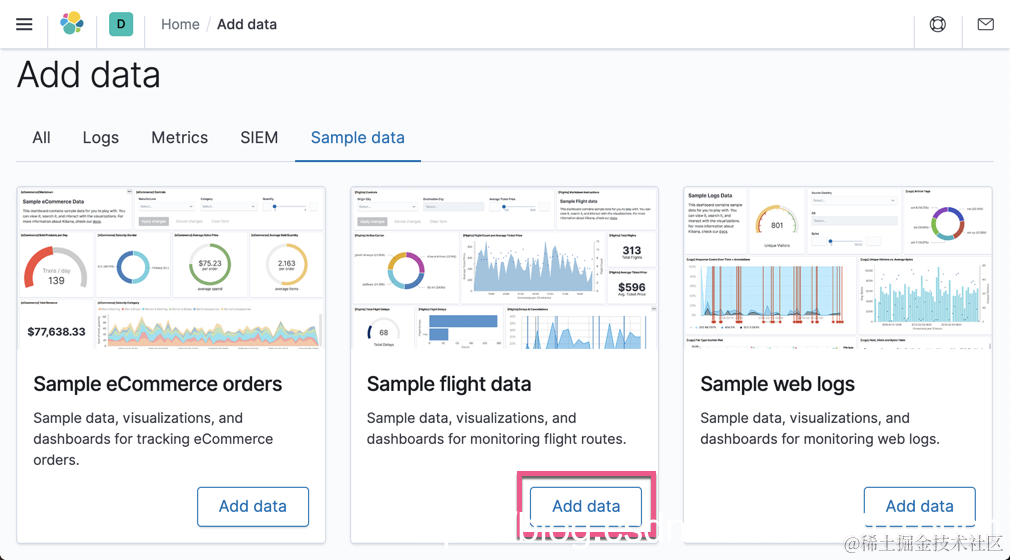
Task: Open the hamburger navigation menu
Action: pyautogui.click(x=24, y=24)
